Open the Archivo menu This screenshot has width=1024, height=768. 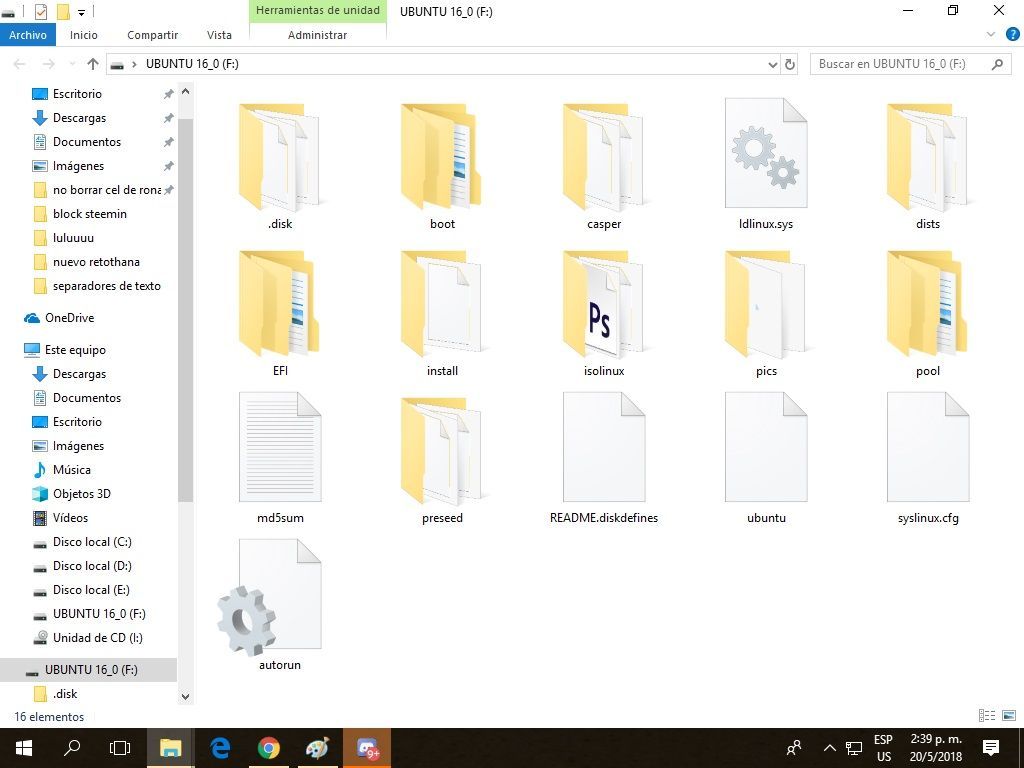[27, 35]
